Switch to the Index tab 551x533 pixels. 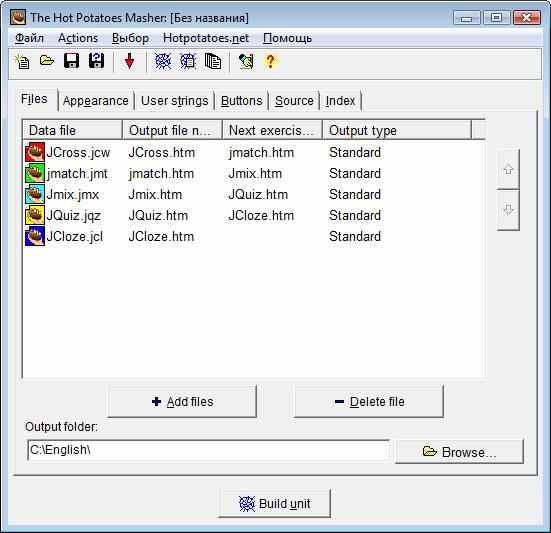(x=340, y=101)
